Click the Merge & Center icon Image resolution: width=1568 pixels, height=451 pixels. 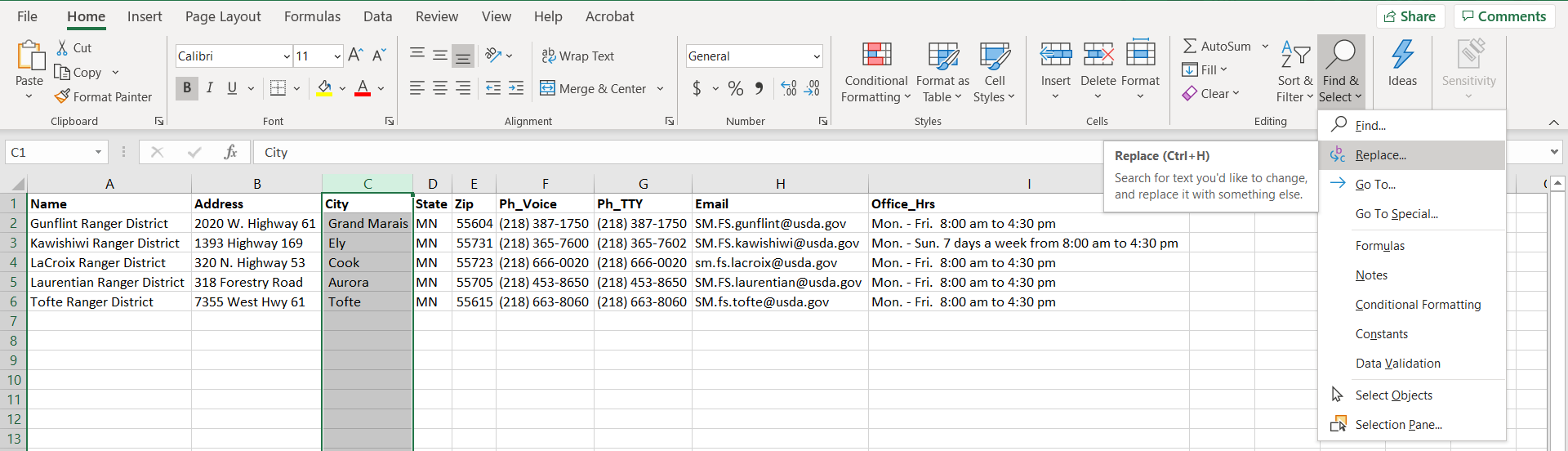pyautogui.click(x=547, y=88)
